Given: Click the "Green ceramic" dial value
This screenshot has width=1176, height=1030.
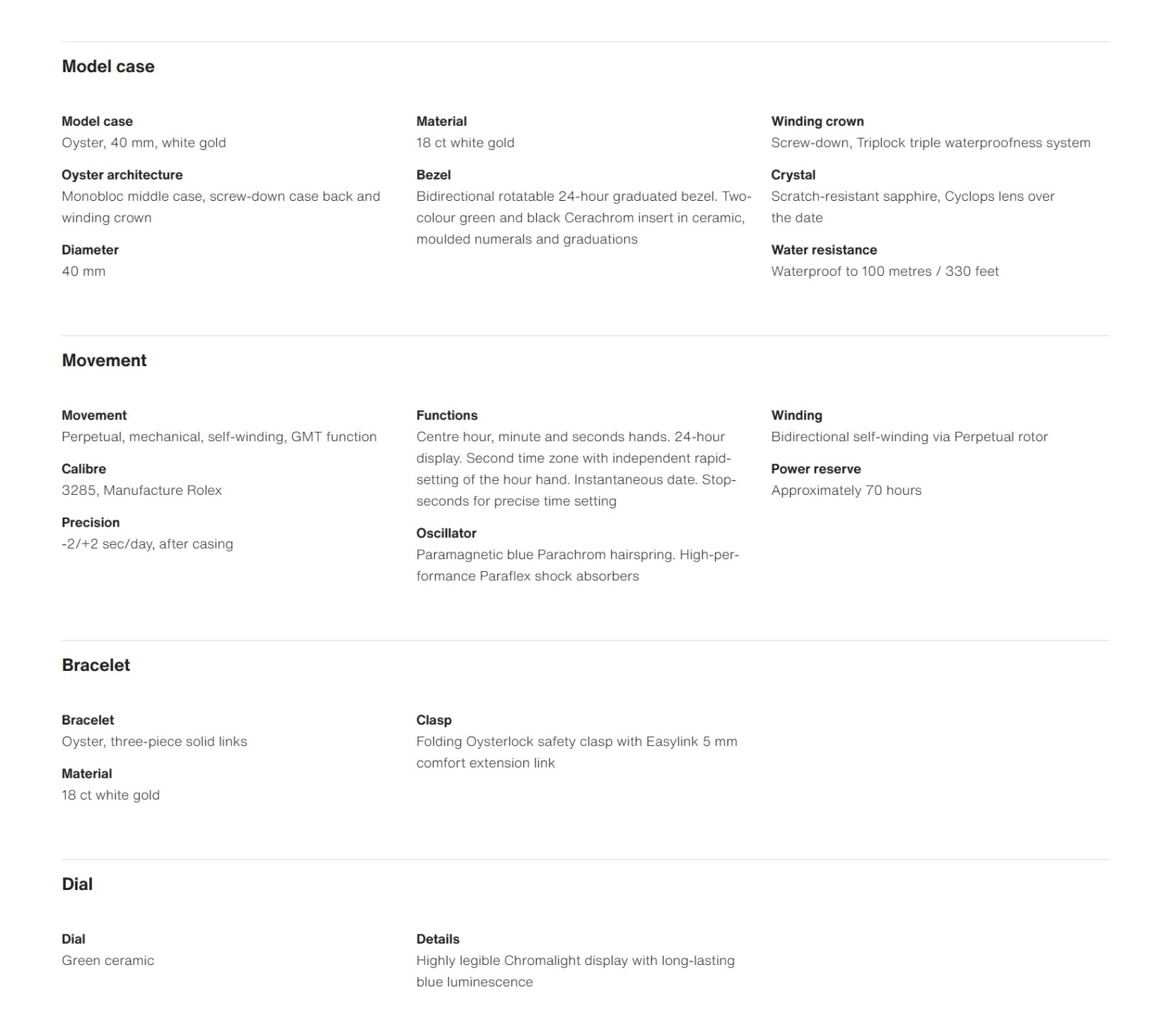Looking at the screenshot, I should pos(107,960).
